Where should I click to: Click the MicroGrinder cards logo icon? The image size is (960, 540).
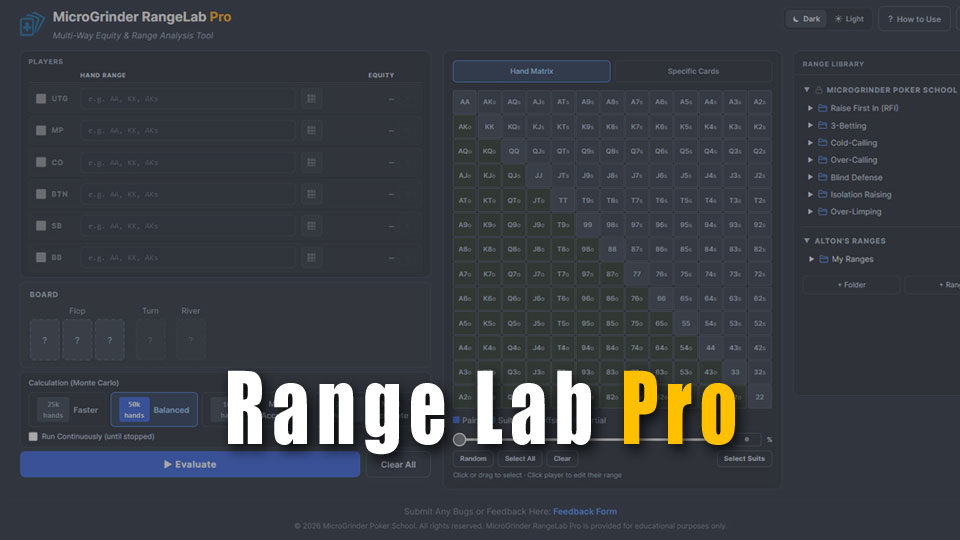[x=32, y=24]
